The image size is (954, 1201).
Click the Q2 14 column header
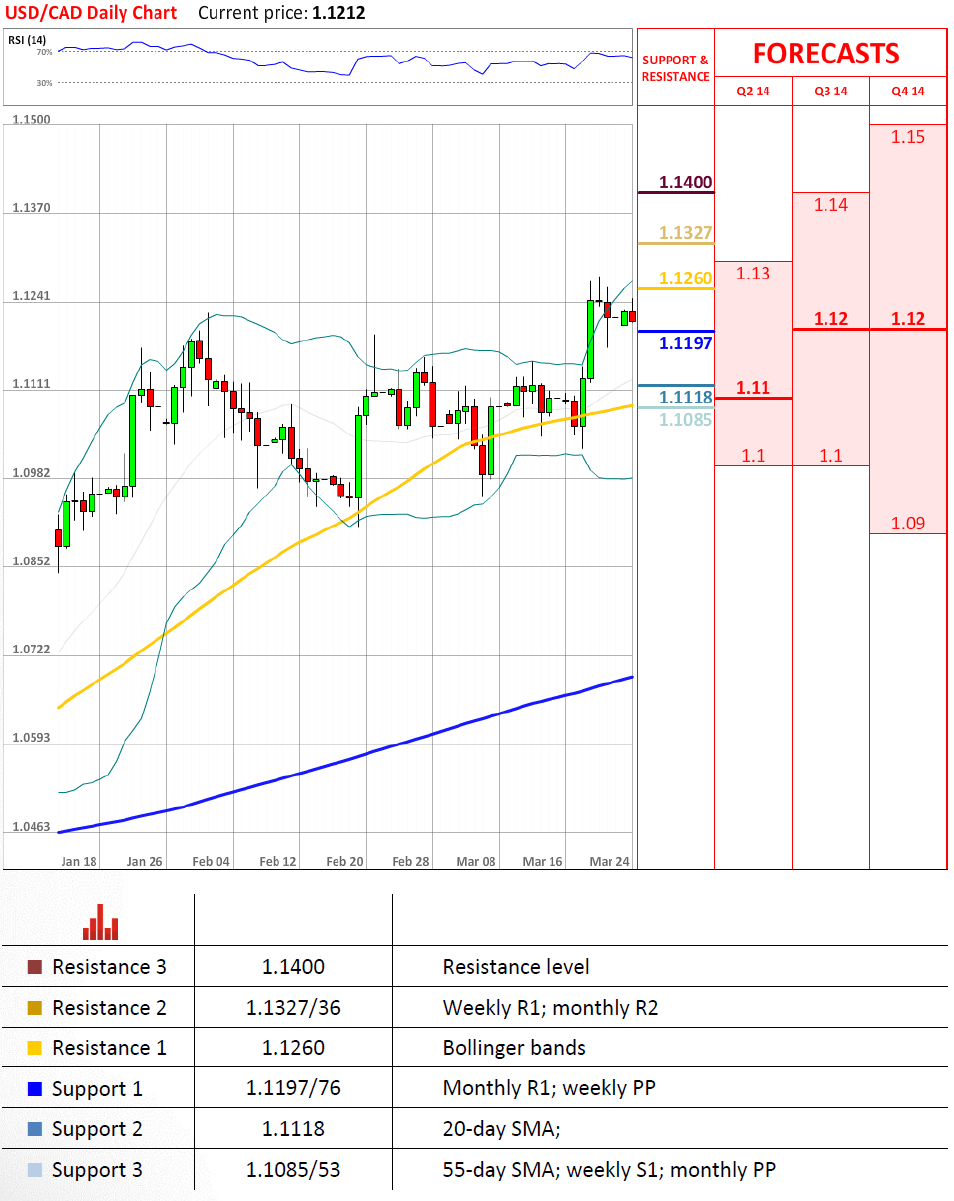753,91
